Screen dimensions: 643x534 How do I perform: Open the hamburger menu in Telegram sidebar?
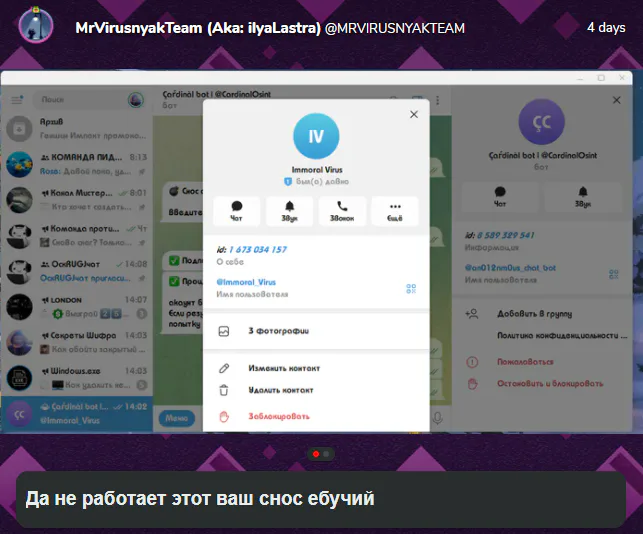click(17, 100)
